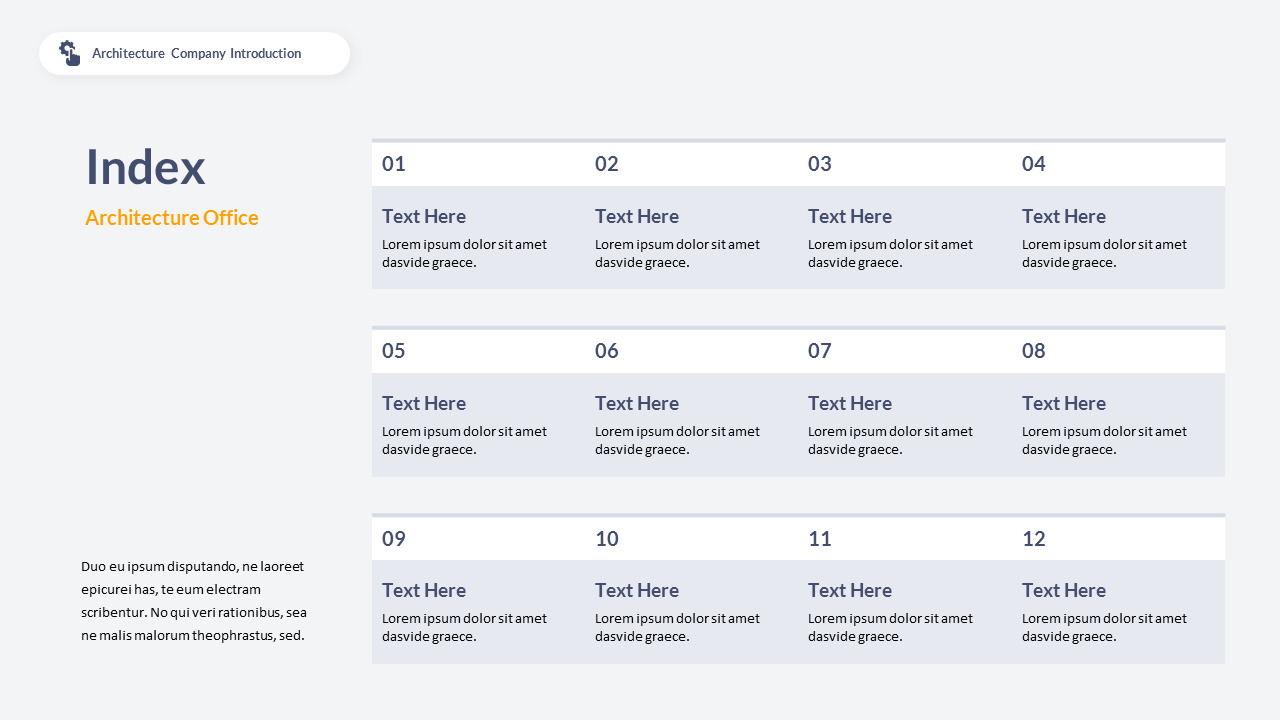Select index number 07
Viewport: 1280px width, 720px height.
(820, 351)
